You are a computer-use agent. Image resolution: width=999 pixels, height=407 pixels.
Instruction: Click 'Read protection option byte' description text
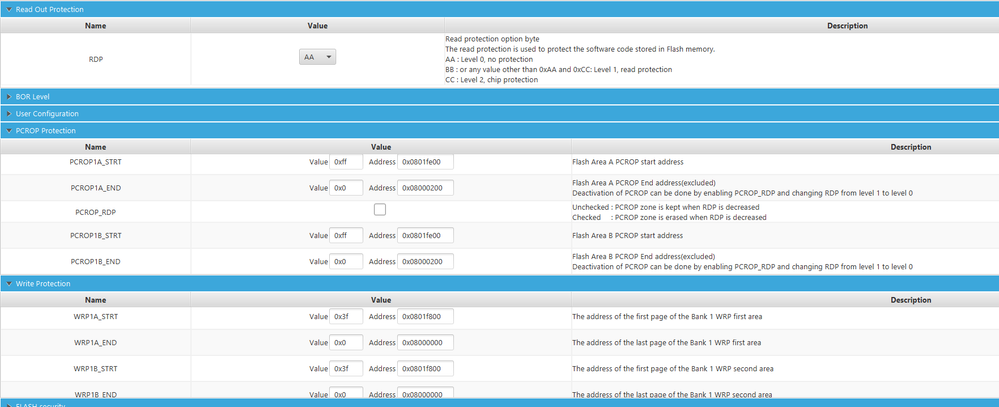(492, 39)
